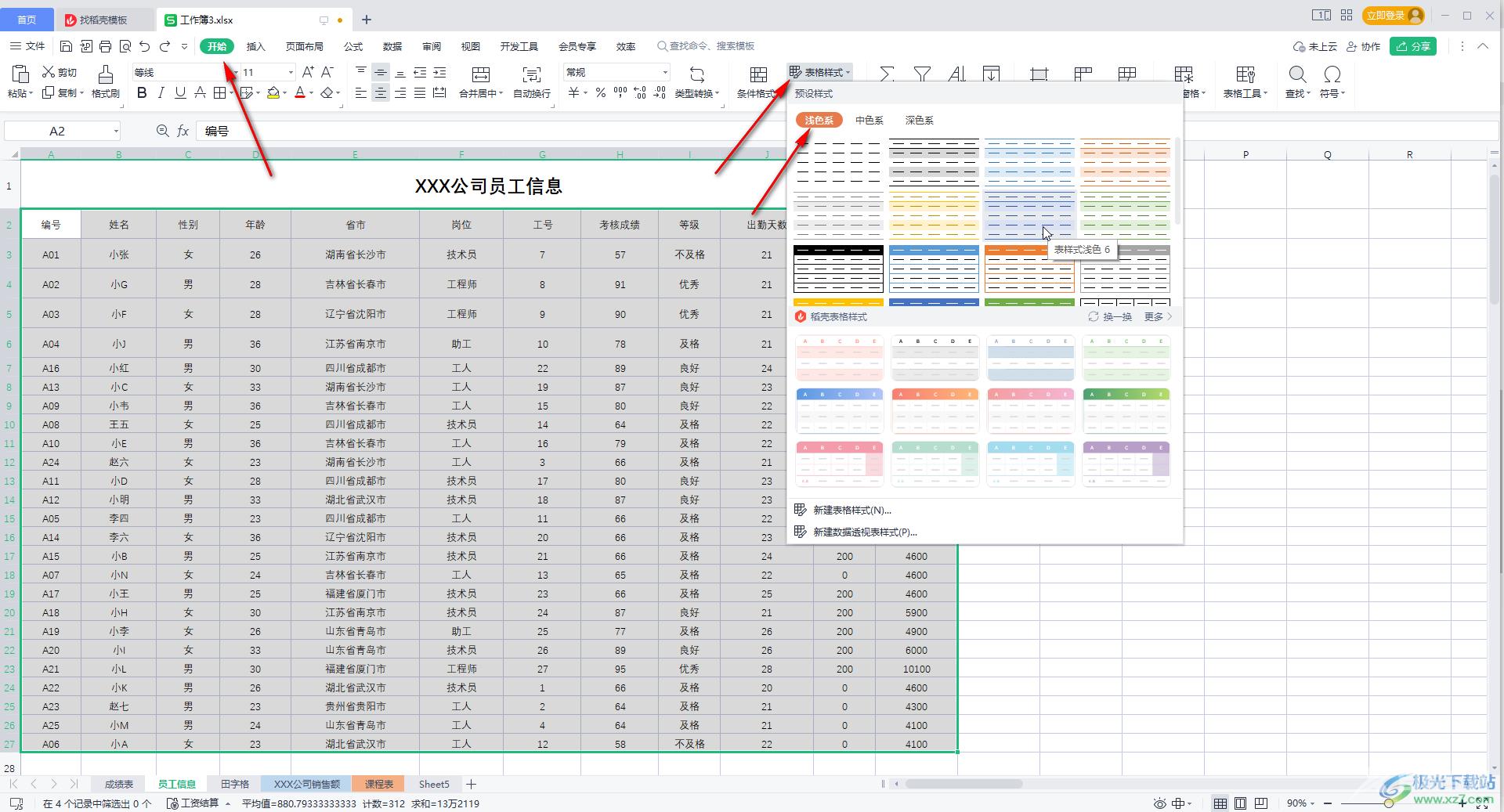
Task: Click the Undo arrow icon
Action: (145, 46)
